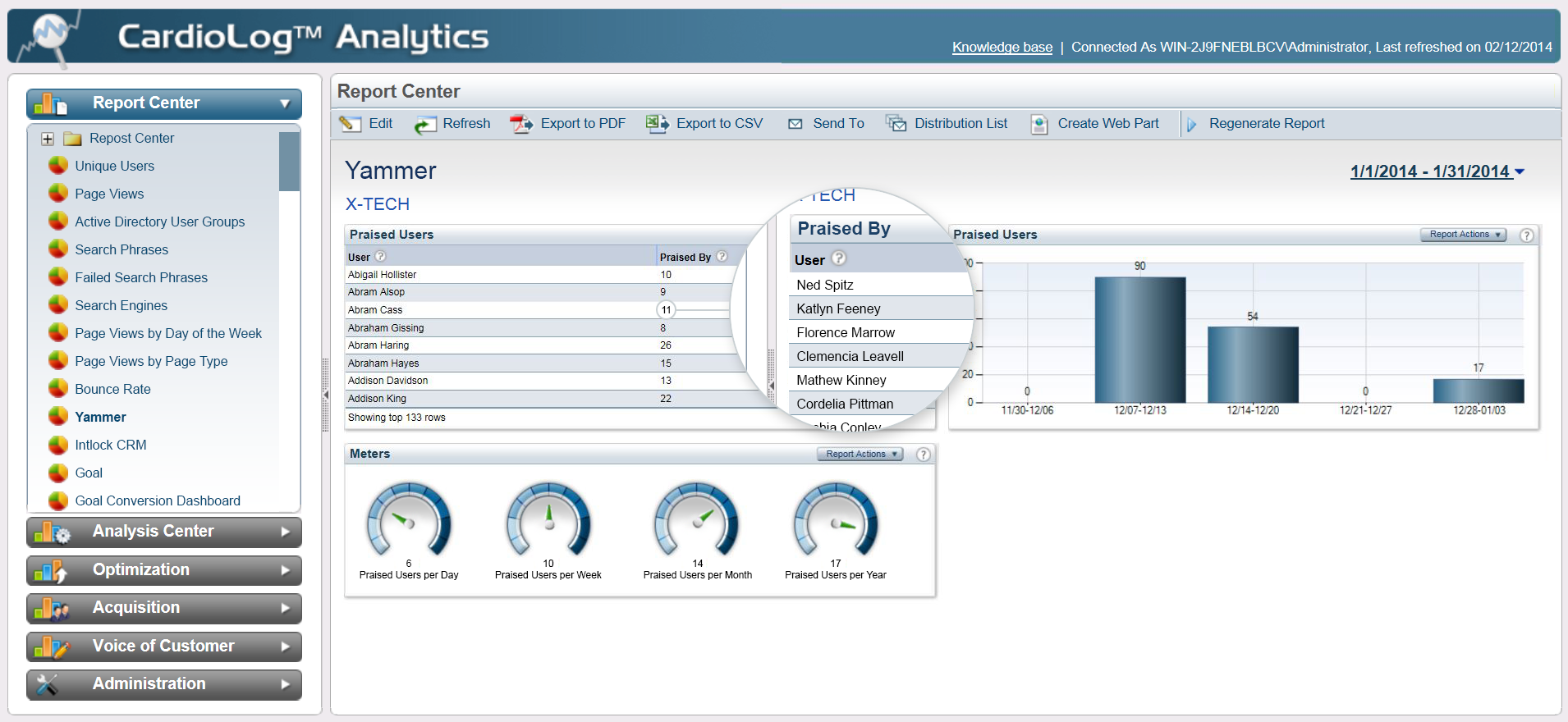Click the Administration tools icon
Screen dimensions: 1568x722
click(x=48, y=685)
